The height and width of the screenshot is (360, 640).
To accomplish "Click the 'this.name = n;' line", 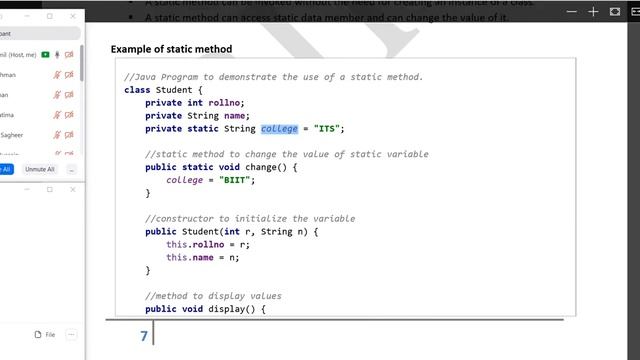I will (x=202, y=258).
